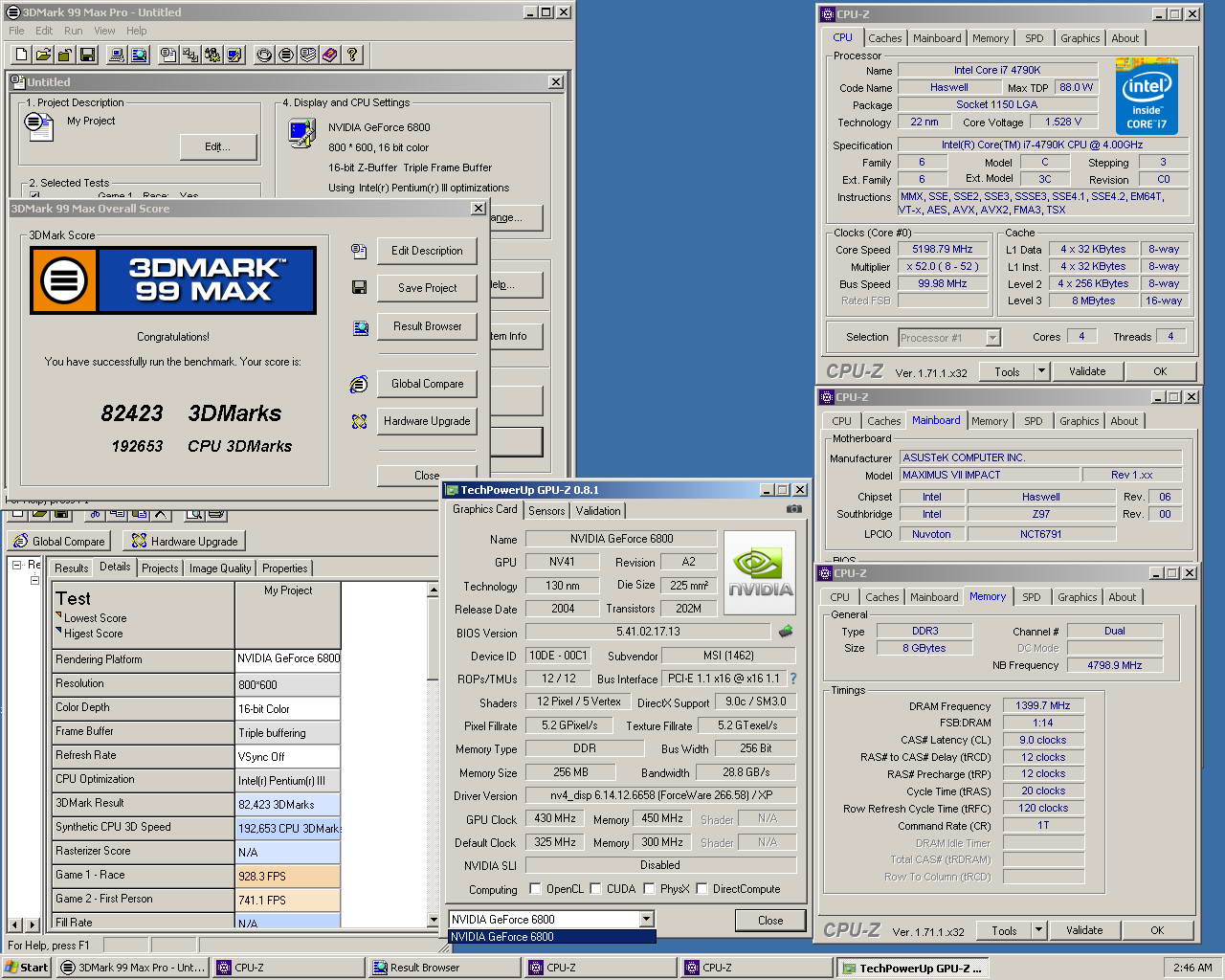Click the benchmark options toolbar icon
This screenshot has width=1225, height=980.
[x=212, y=55]
